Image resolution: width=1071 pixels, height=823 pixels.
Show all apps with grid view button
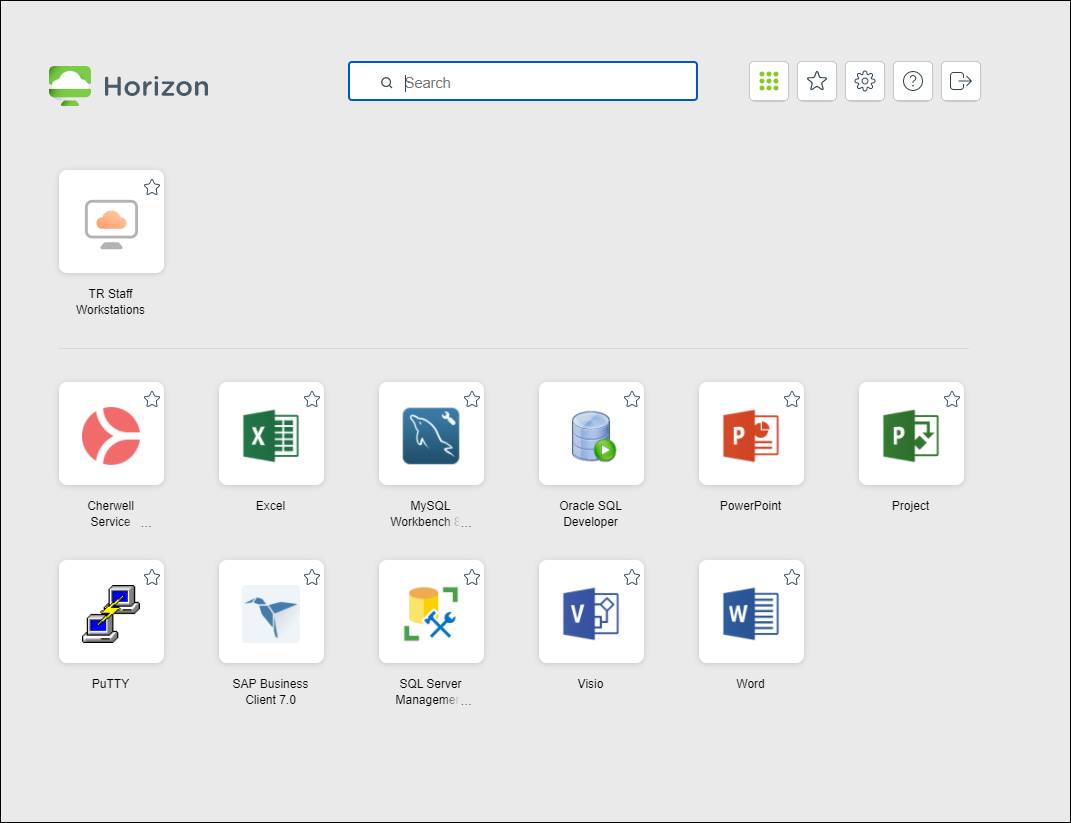pyautogui.click(x=768, y=81)
